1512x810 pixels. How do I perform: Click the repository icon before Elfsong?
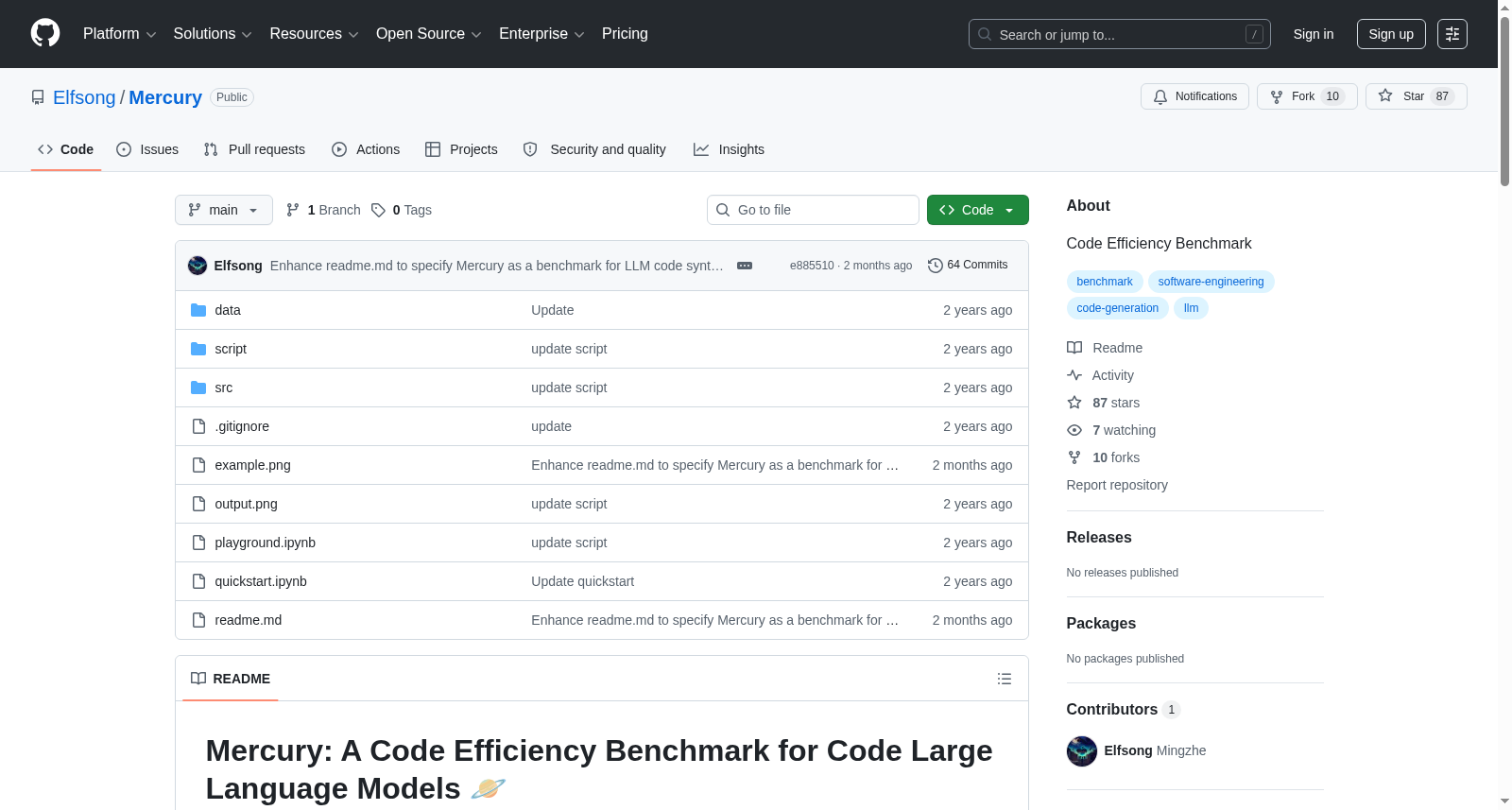tap(38, 97)
